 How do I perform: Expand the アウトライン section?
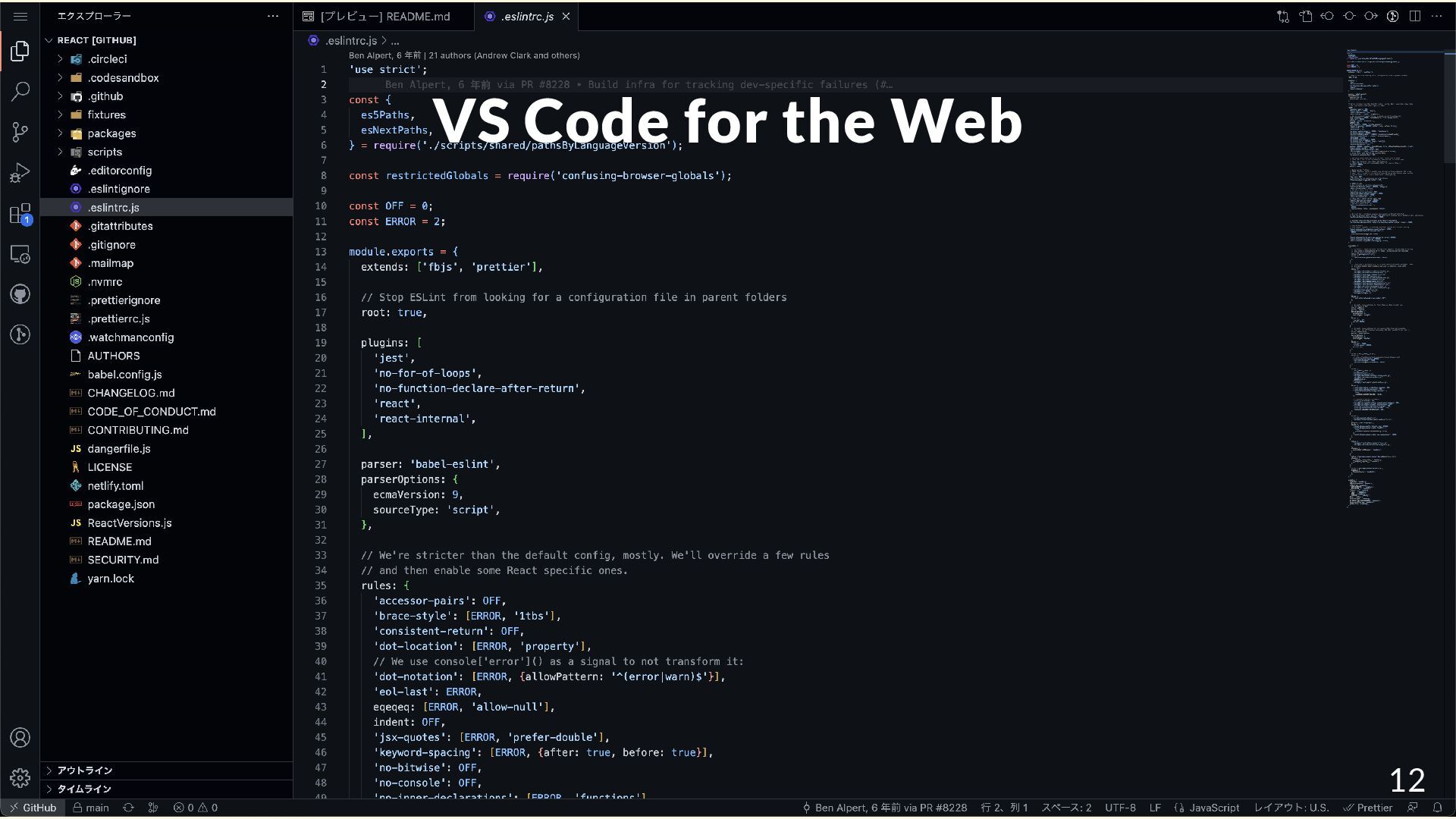tap(84, 770)
